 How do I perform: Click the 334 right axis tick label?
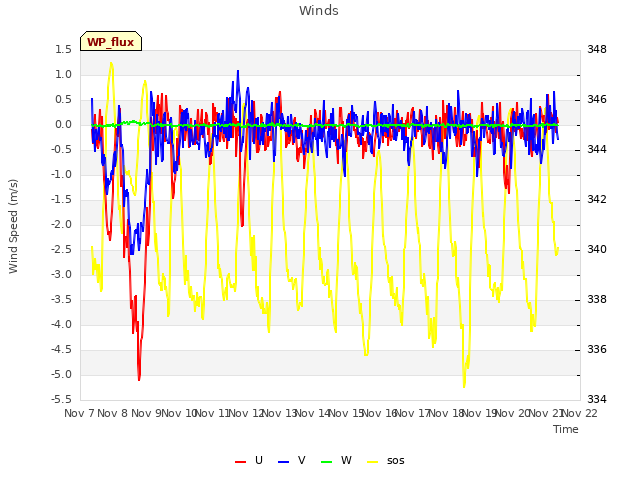point(597,399)
